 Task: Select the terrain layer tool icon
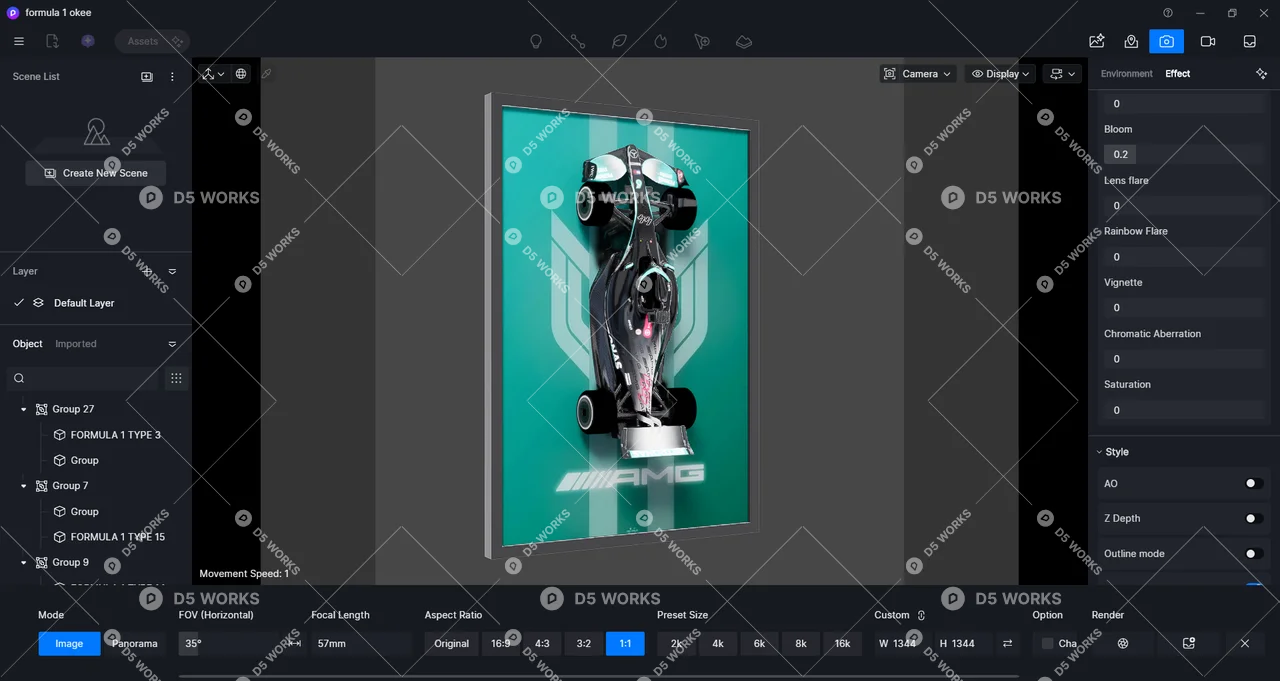pos(744,42)
